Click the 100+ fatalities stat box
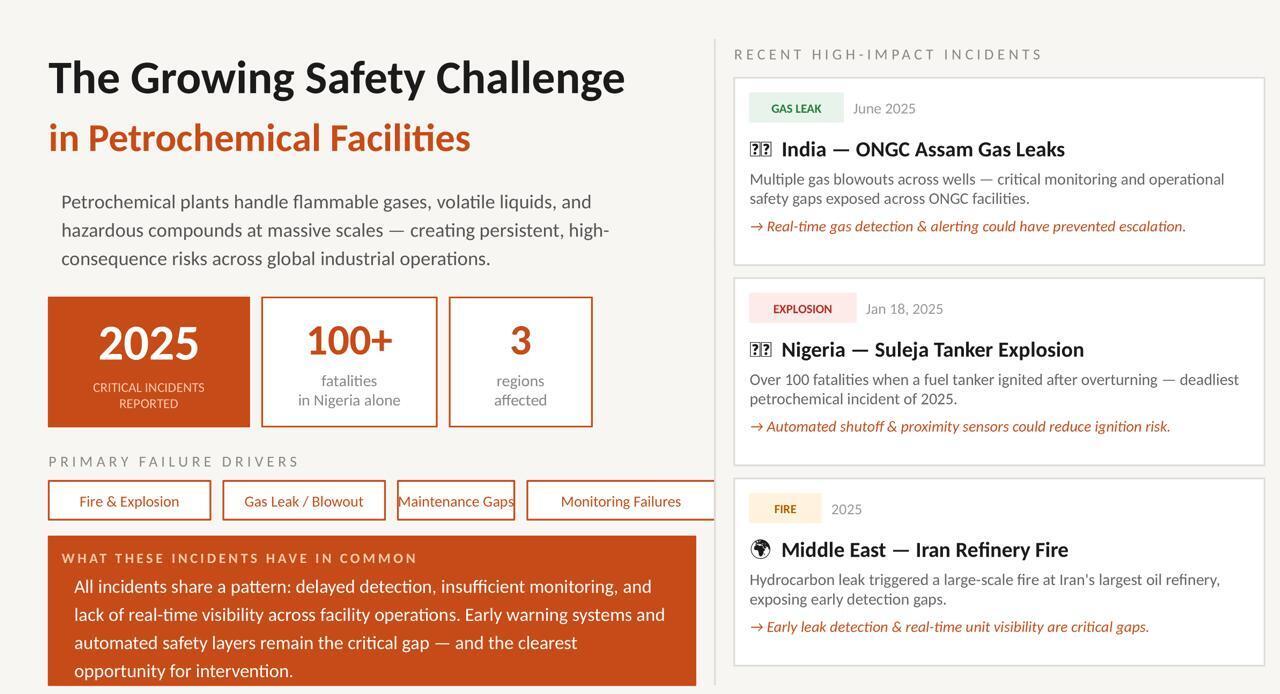The image size is (1280, 694). click(x=349, y=362)
